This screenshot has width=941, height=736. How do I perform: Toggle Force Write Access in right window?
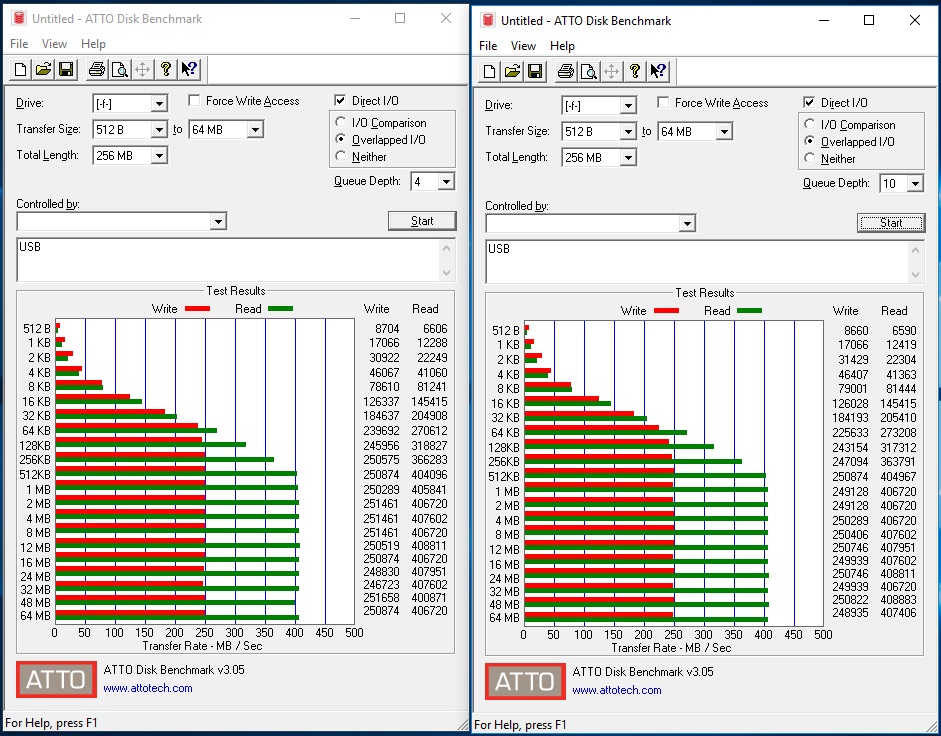(663, 102)
